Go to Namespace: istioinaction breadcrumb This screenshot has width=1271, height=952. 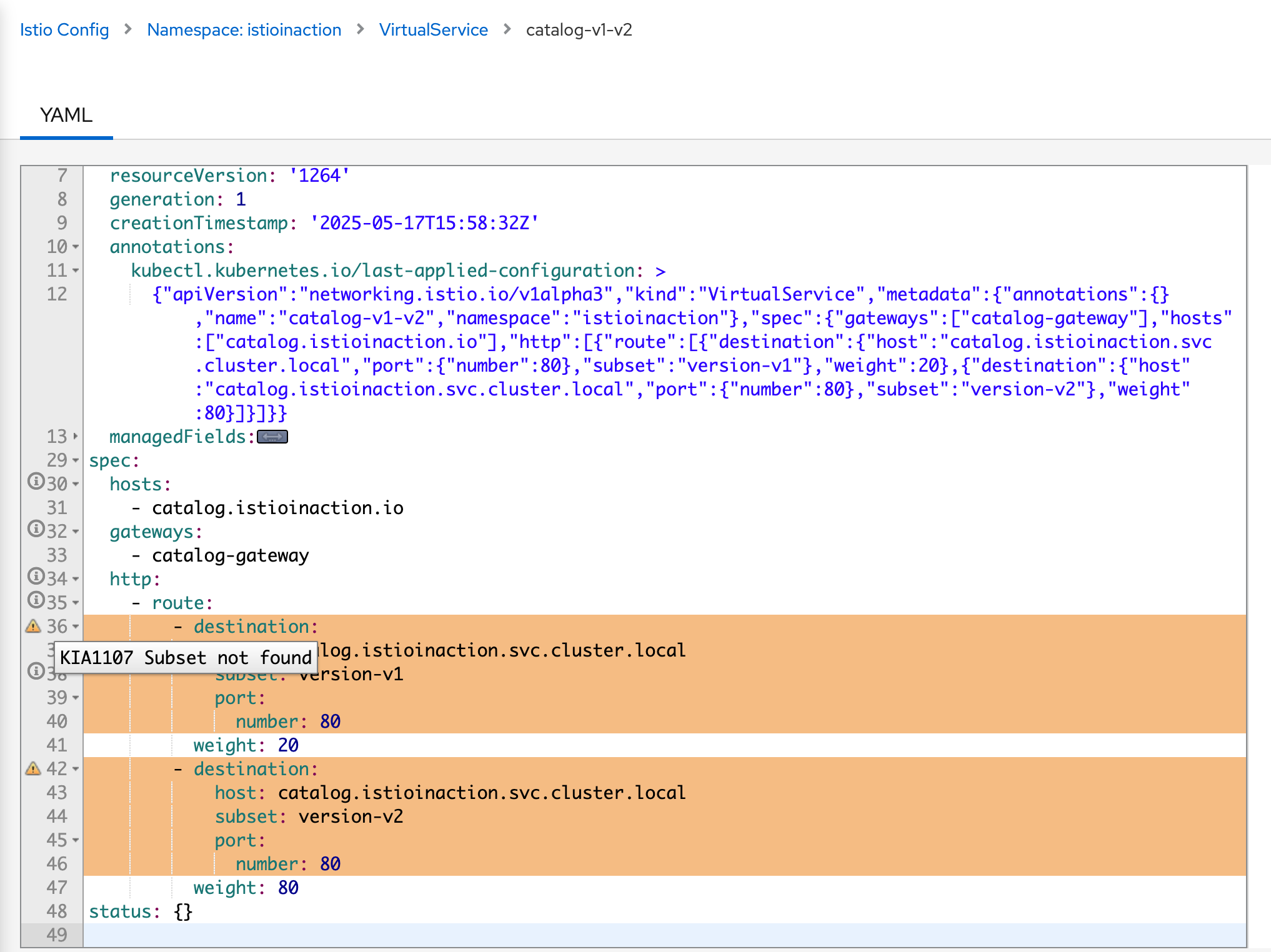pyautogui.click(x=244, y=30)
